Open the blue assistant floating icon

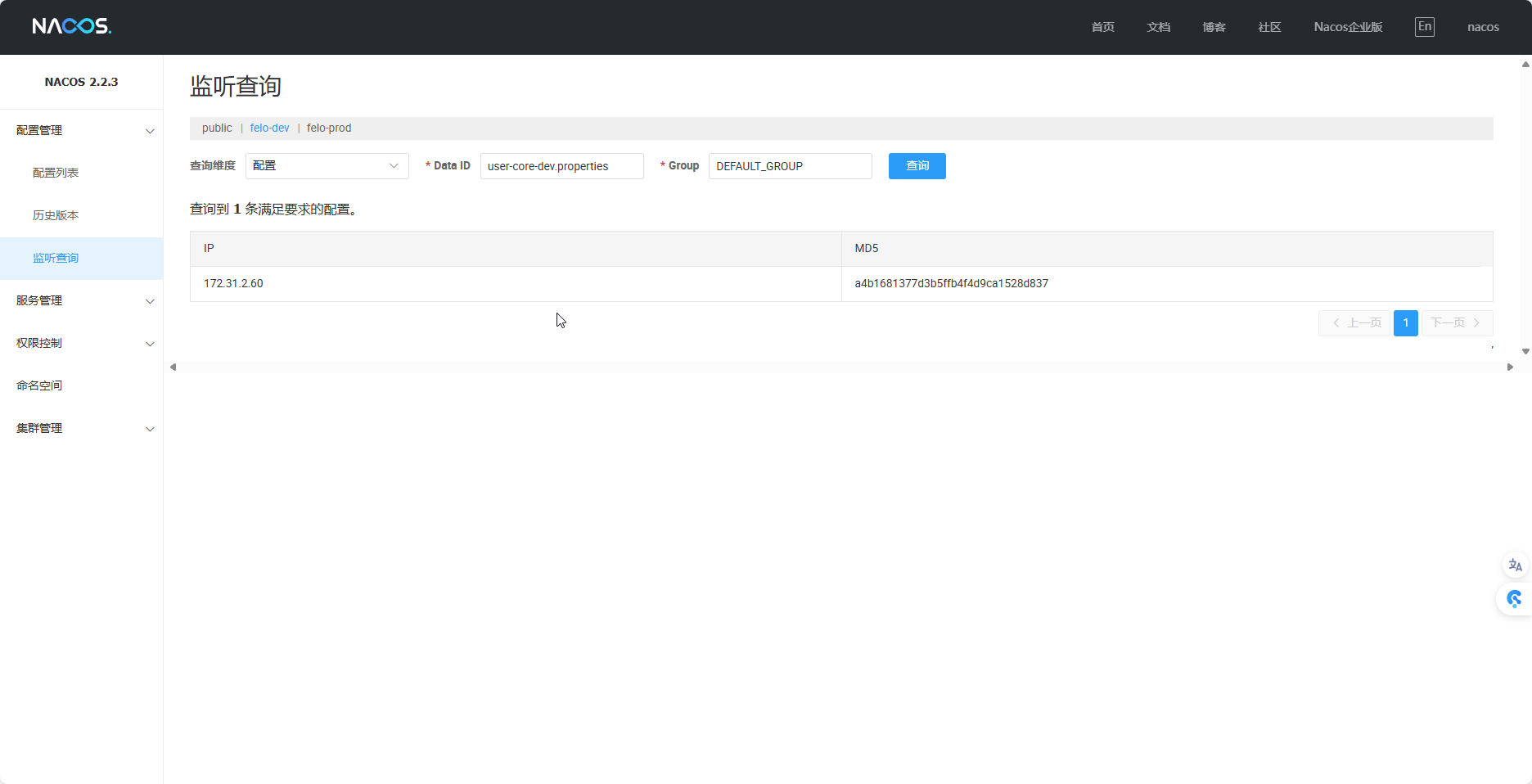(1515, 599)
